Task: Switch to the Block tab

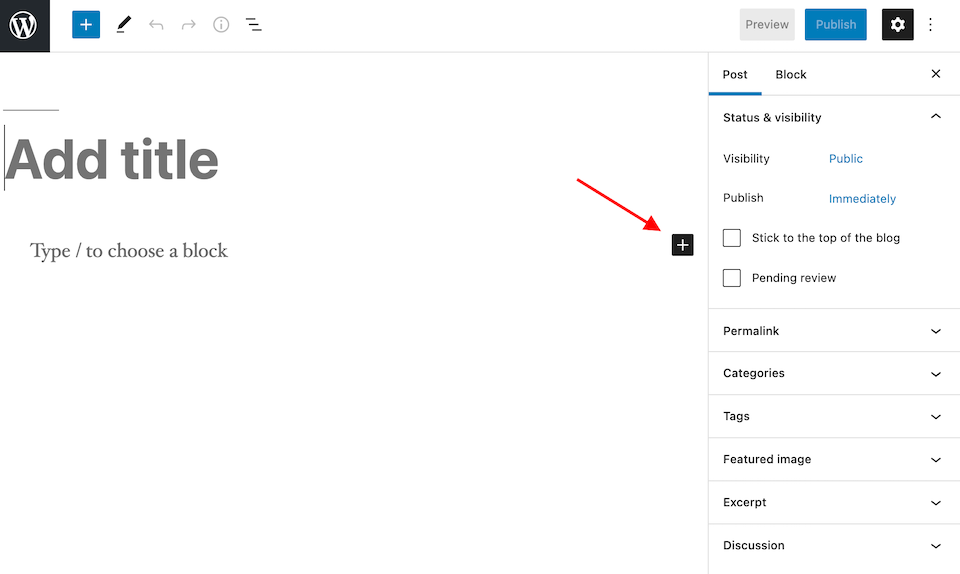Action: (x=790, y=75)
